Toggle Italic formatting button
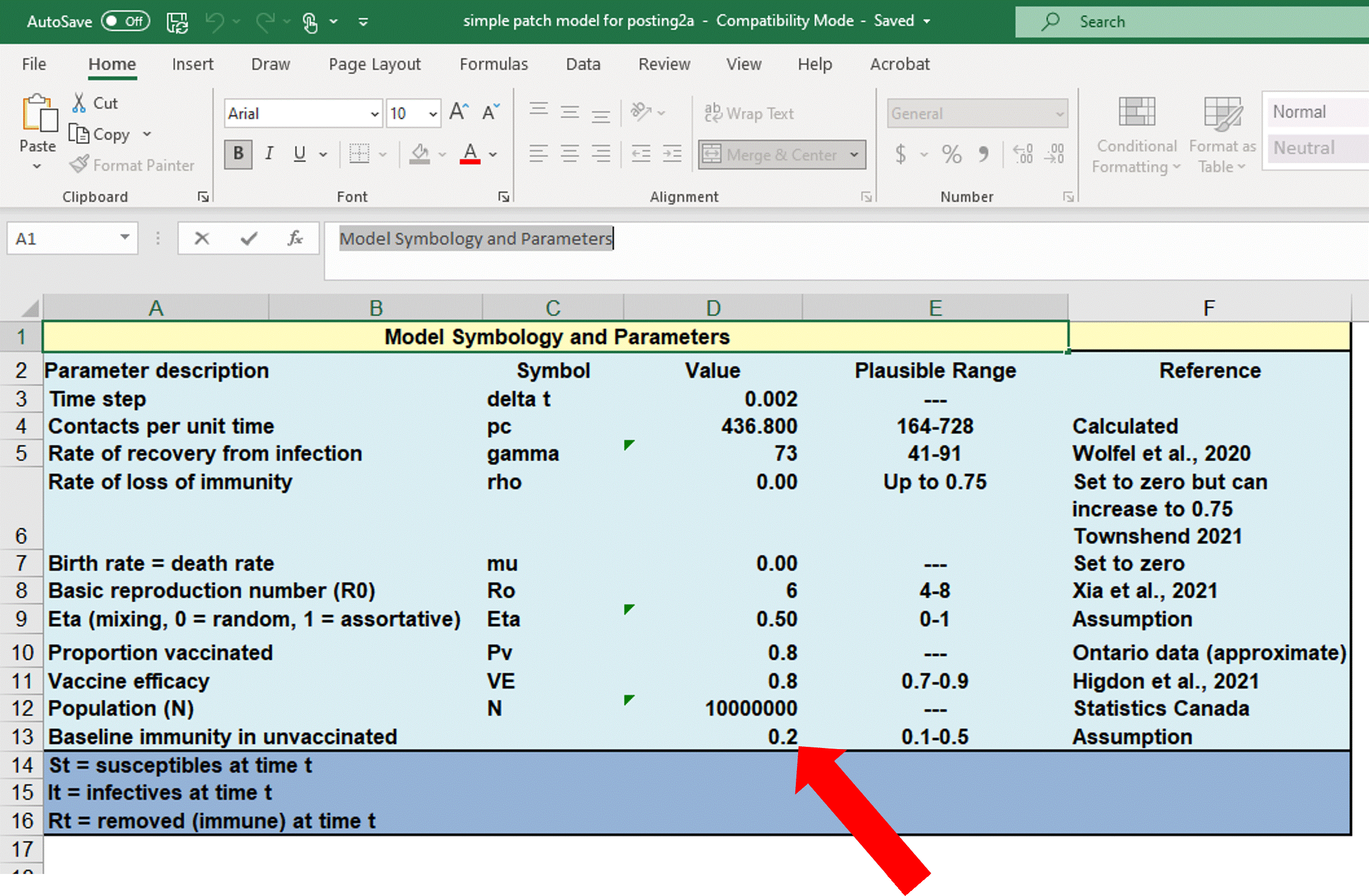1369x896 pixels. pyautogui.click(x=268, y=154)
